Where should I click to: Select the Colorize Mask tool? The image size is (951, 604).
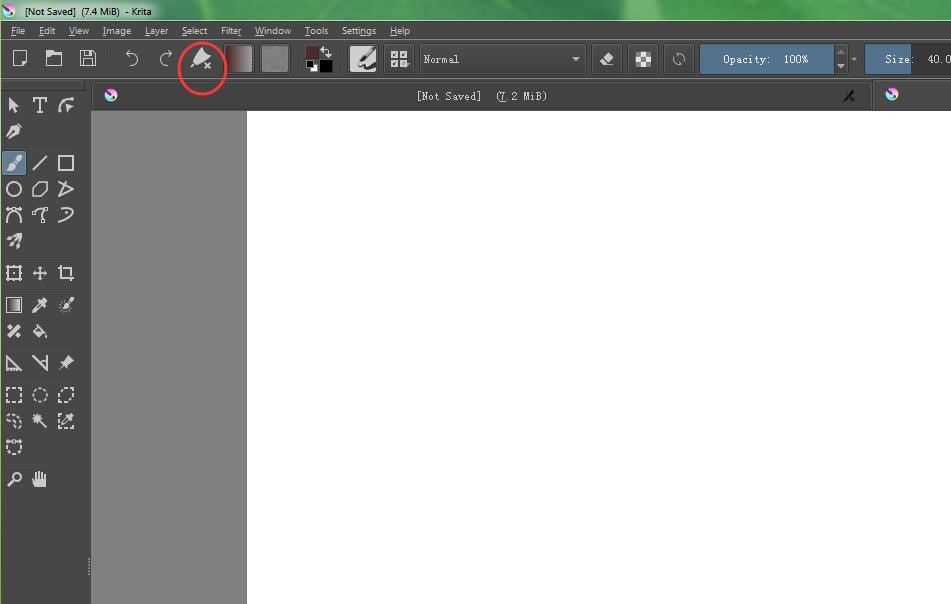[66, 305]
